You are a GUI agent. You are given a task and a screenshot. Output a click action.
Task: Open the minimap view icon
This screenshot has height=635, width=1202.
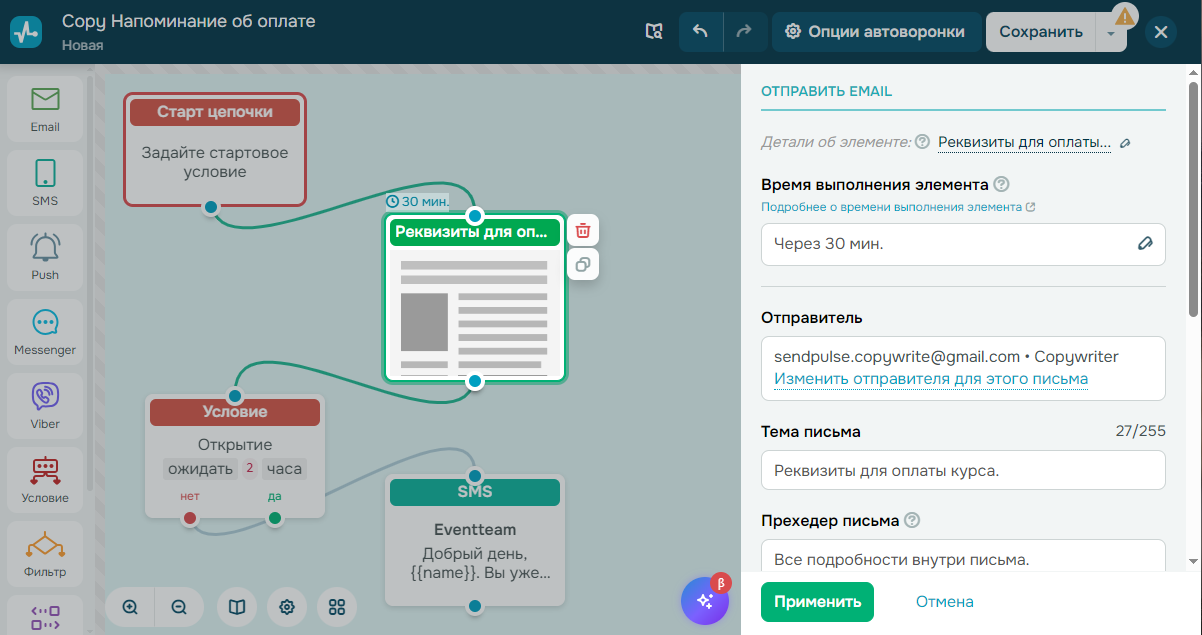coord(236,607)
